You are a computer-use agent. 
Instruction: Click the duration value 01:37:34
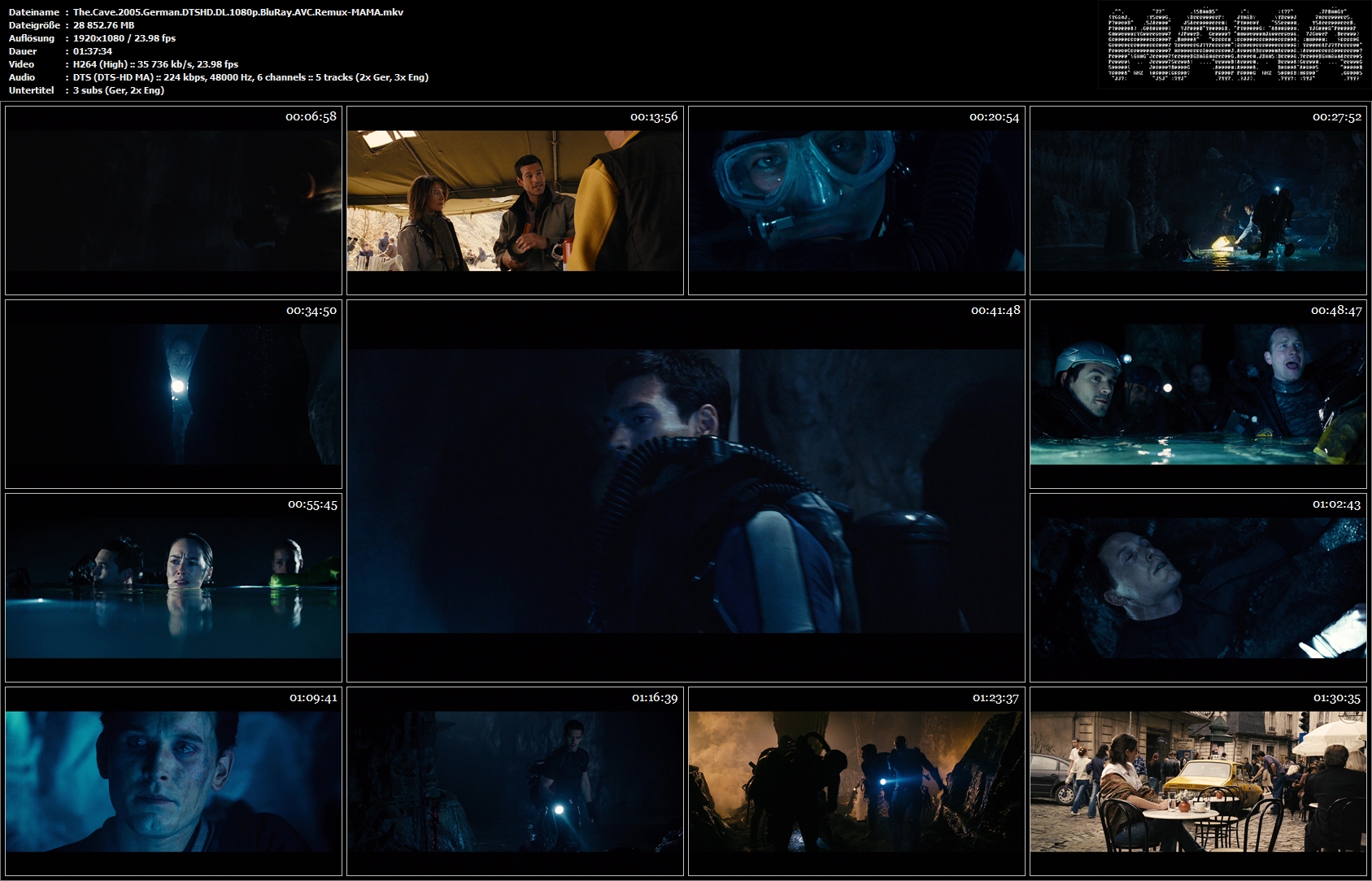pos(93,51)
